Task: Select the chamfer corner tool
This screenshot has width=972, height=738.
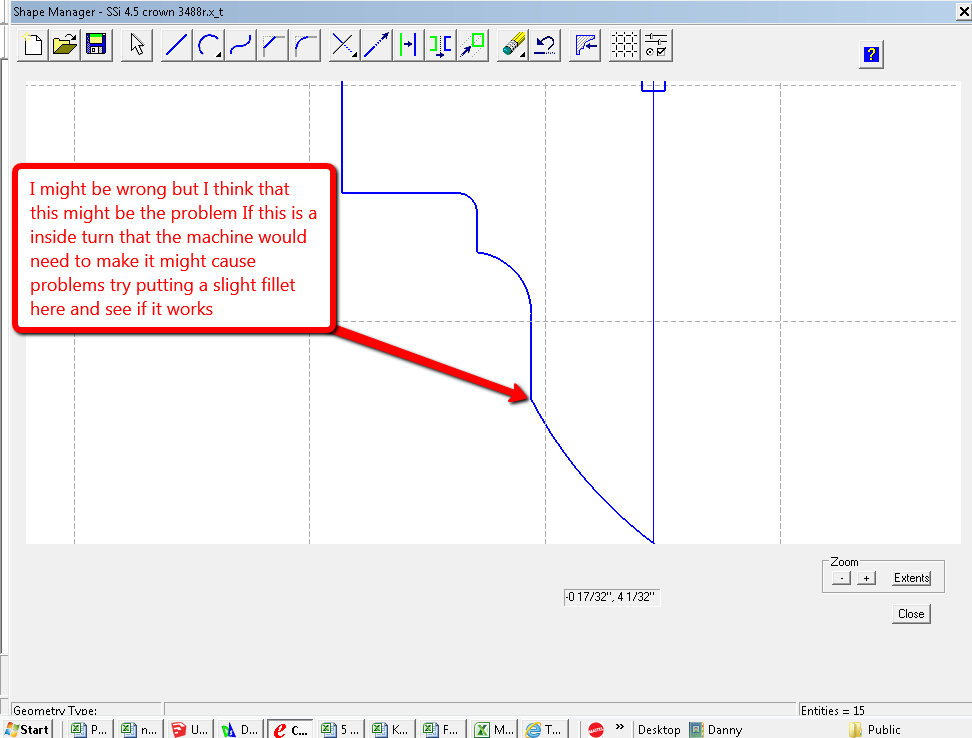Action: pos(272,45)
